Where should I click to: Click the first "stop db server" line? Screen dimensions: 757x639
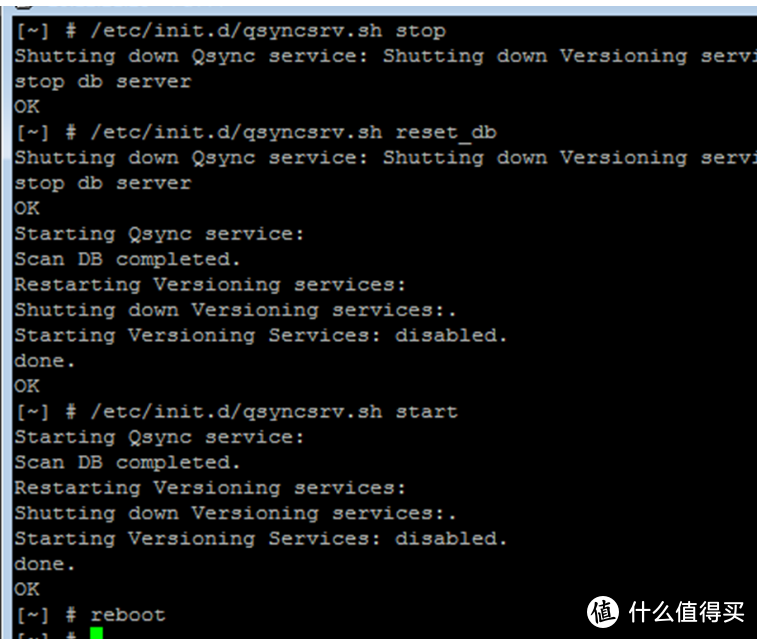(x=102, y=81)
